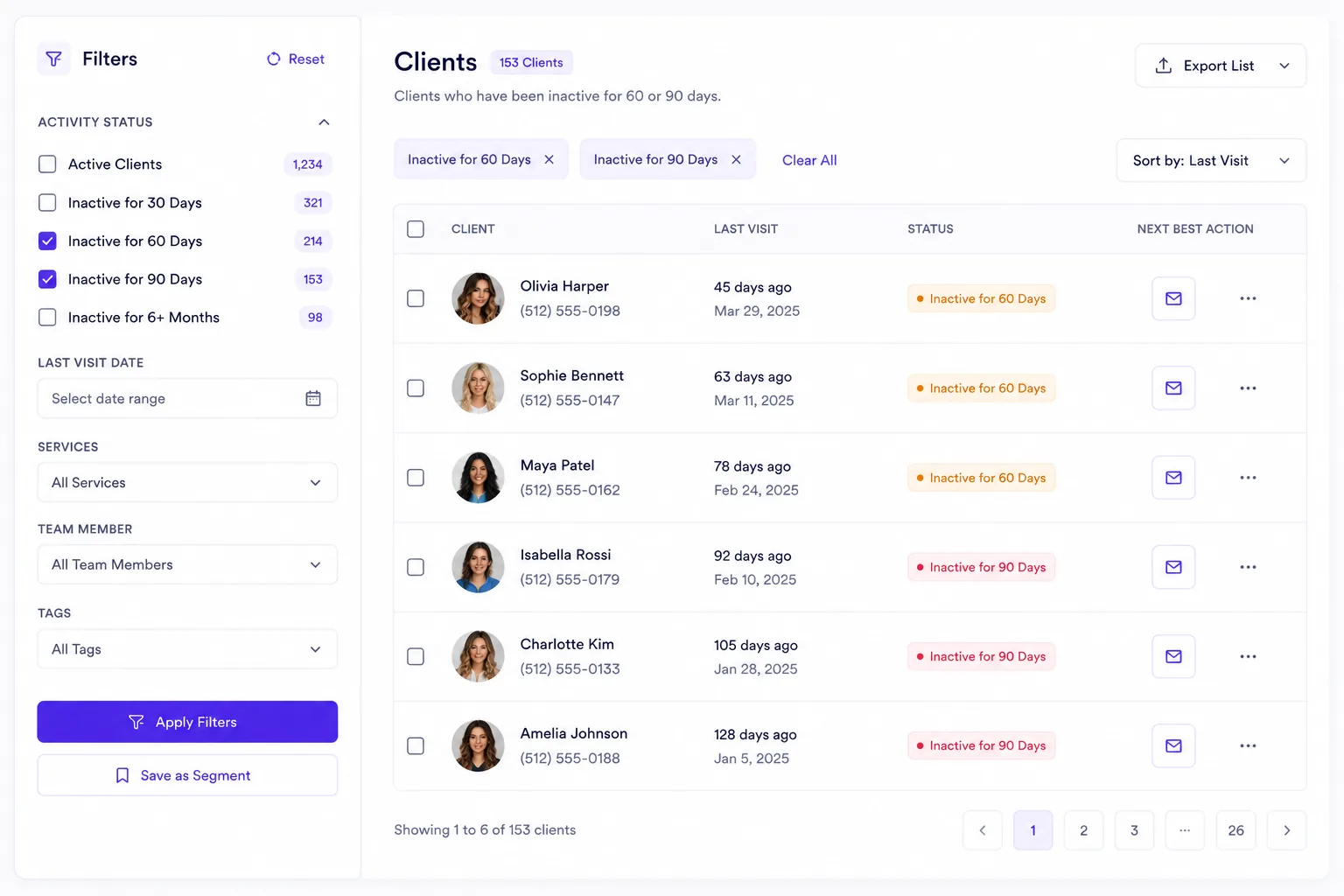Click the 153 Clients count badge
Viewport: 1344px width, 896px height.
tap(531, 62)
